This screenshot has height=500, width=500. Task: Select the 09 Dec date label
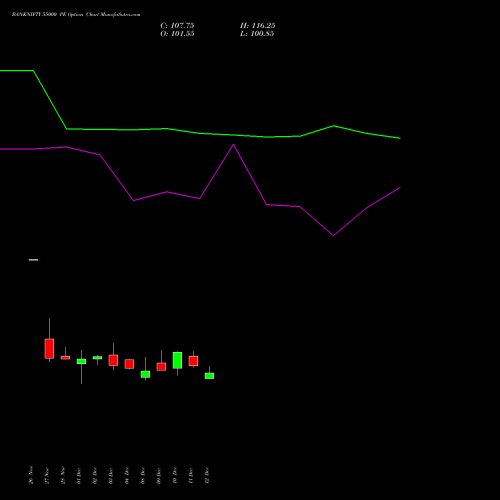pyautogui.click(x=159, y=475)
